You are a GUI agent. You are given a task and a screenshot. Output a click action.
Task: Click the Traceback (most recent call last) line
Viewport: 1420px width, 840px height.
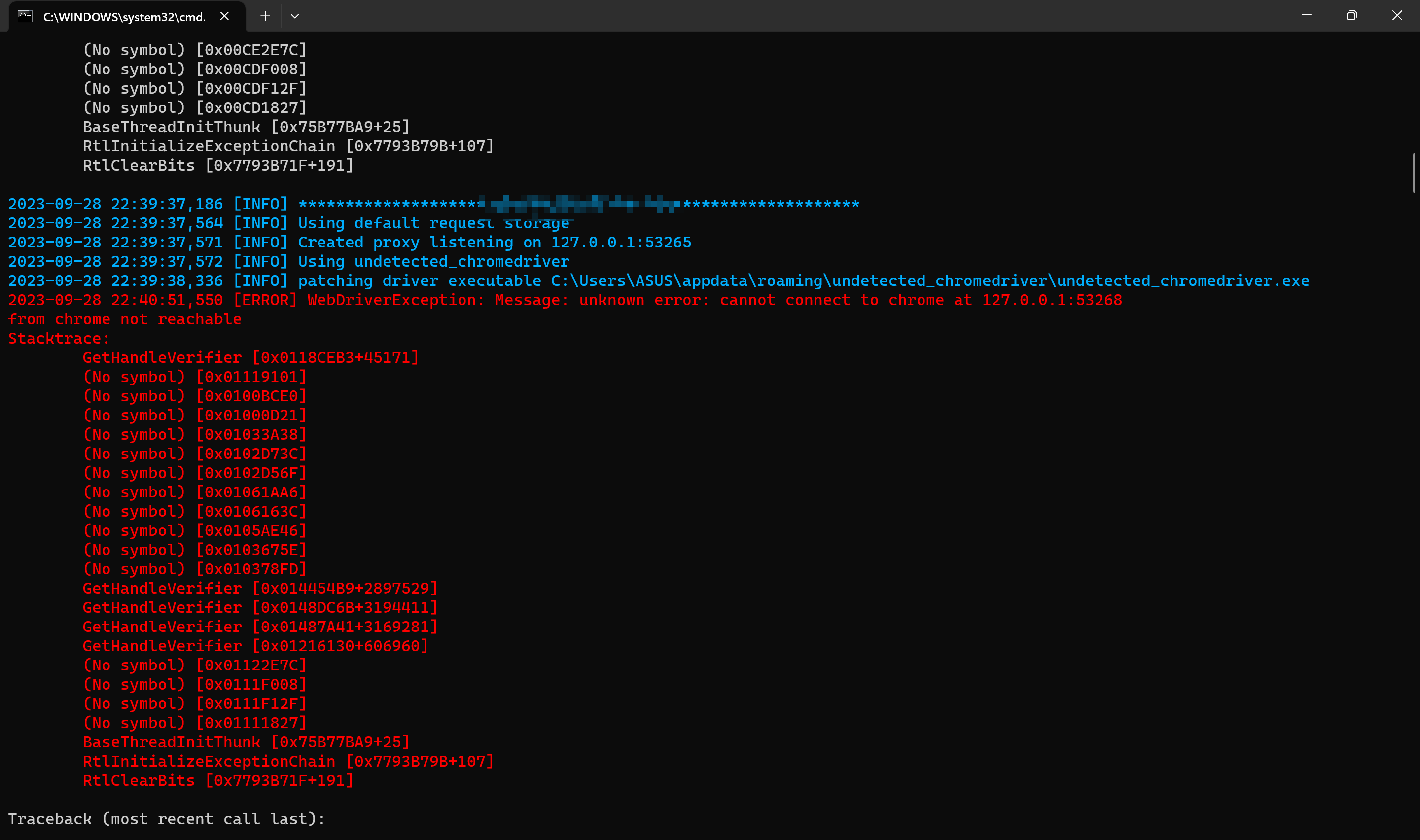click(x=167, y=818)
